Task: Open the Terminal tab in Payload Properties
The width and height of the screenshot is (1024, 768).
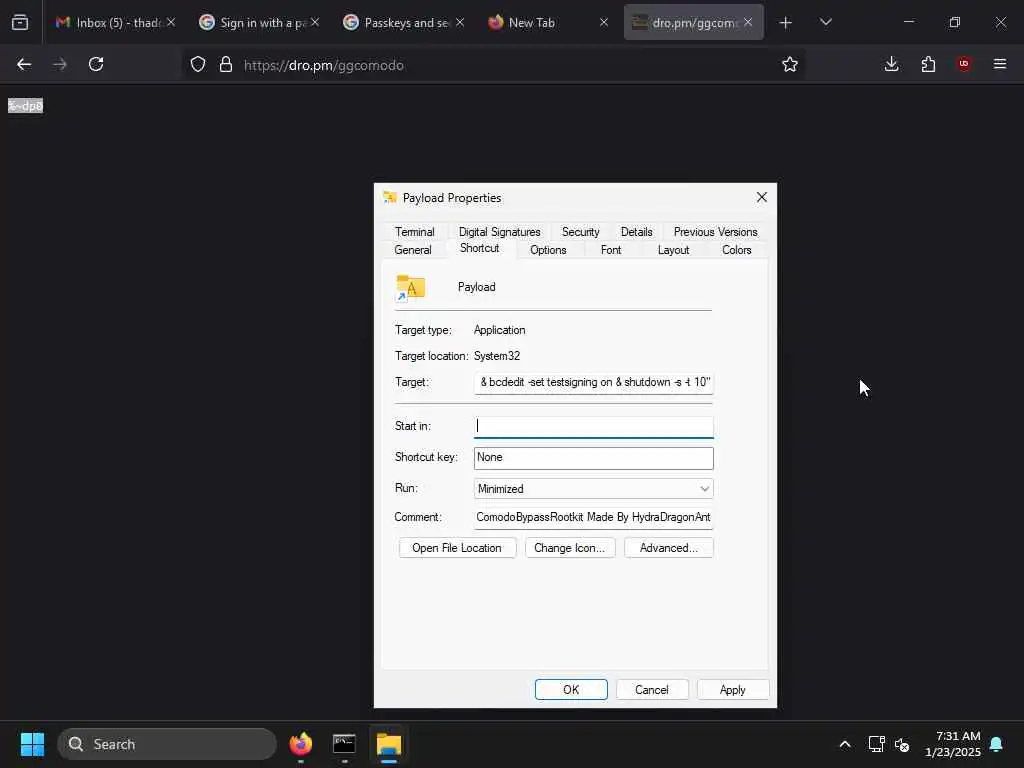Action: (414, 232)
